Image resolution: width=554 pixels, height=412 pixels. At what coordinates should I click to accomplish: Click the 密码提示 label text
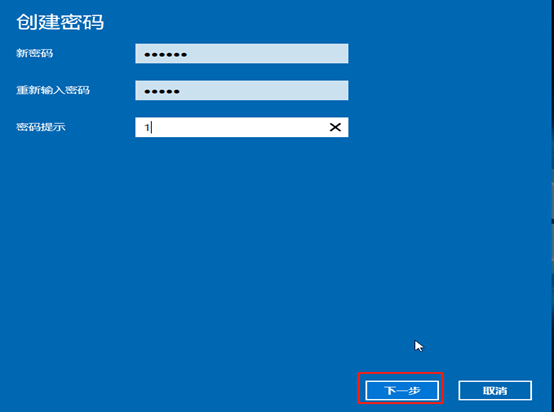pos(41,127)
